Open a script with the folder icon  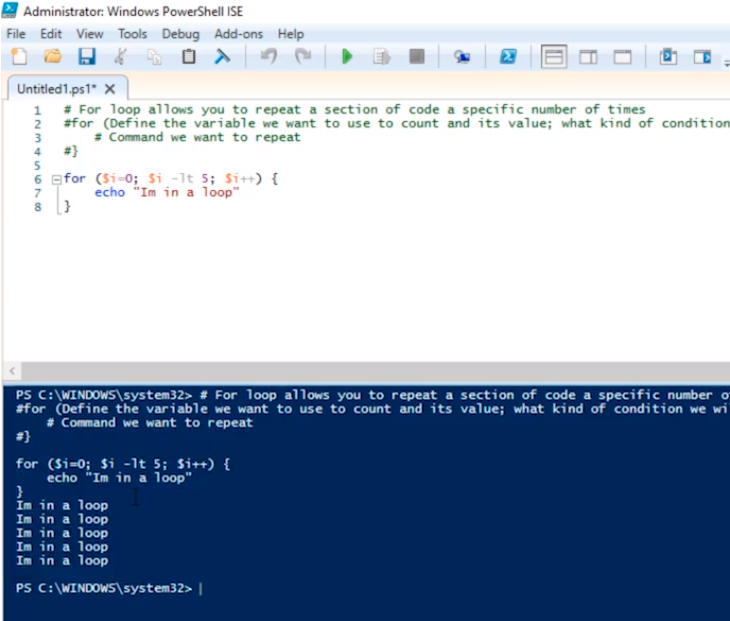pyautogui.click(x=52, y=57)
